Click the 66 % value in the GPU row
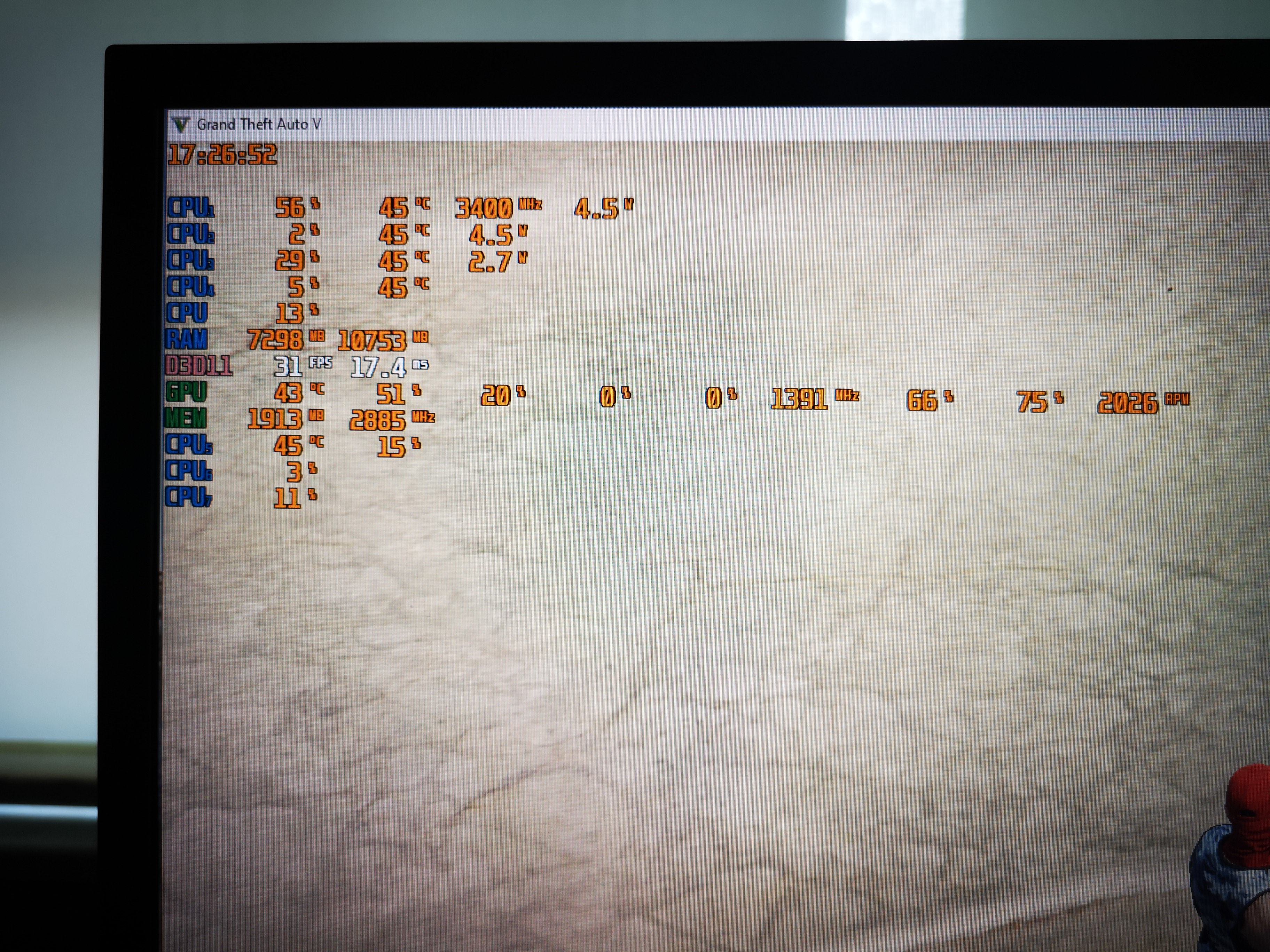 (930, 400)
